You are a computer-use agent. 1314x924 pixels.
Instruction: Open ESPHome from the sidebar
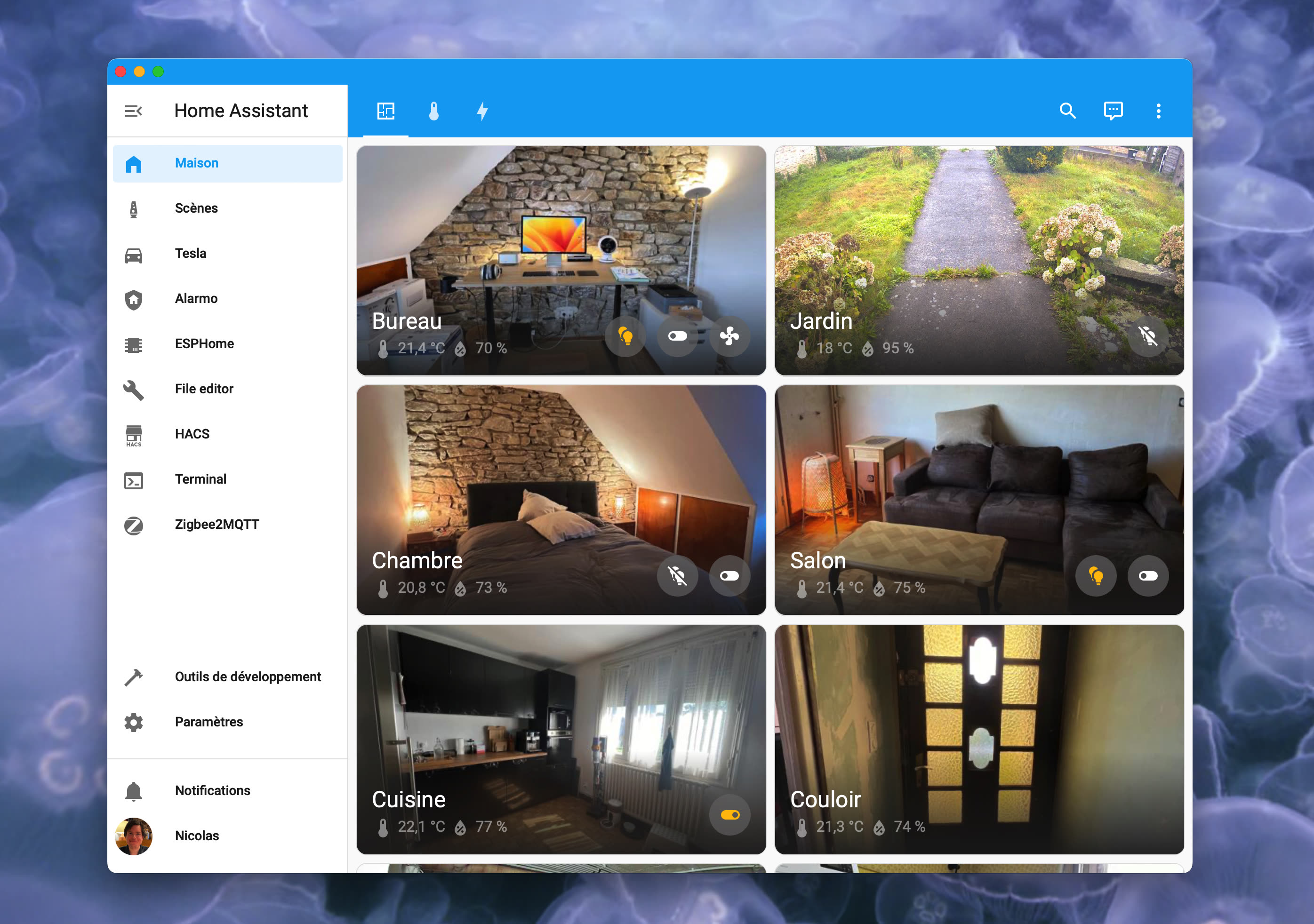coord(204,343)
